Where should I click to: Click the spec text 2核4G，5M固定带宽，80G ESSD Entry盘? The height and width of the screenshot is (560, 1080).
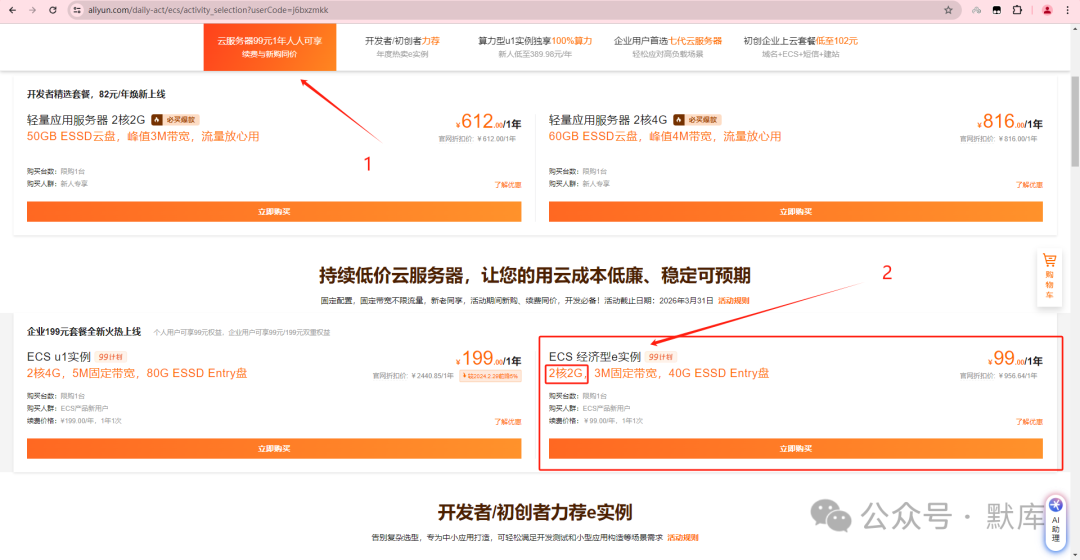coord(137,373)
